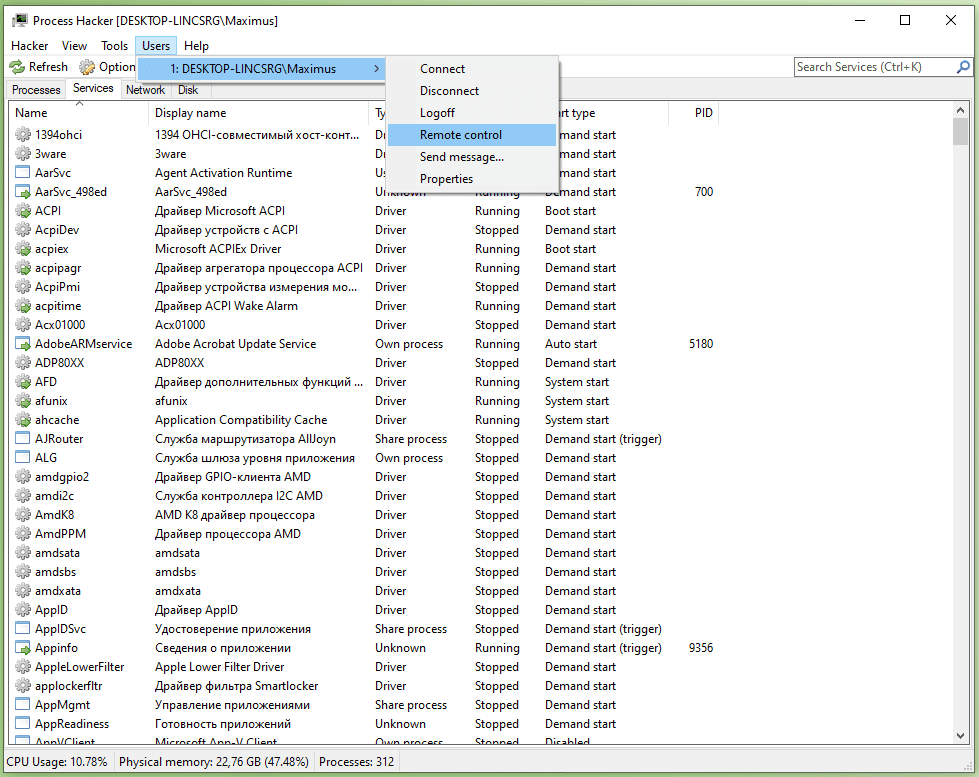Click the gear icon of 1394ohci service
Viewport: 979px width, 777px height.
pyautogui.click(x=23, y=135)
